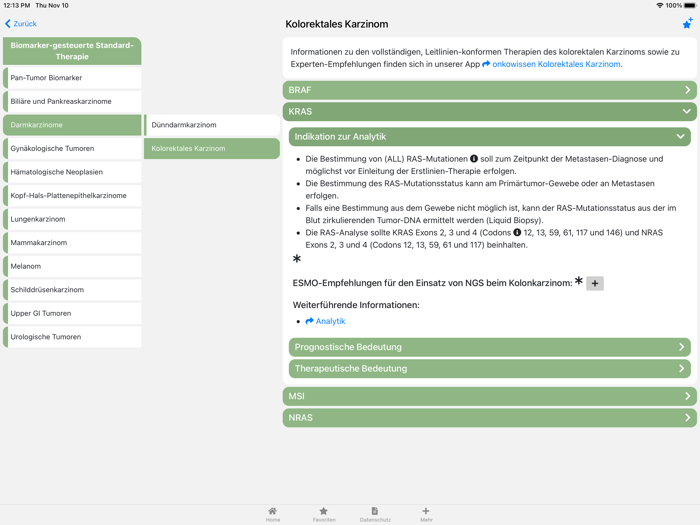Tap info icon next to Codons
Screen dimensions: 700x525
click(x=517, y=232)
